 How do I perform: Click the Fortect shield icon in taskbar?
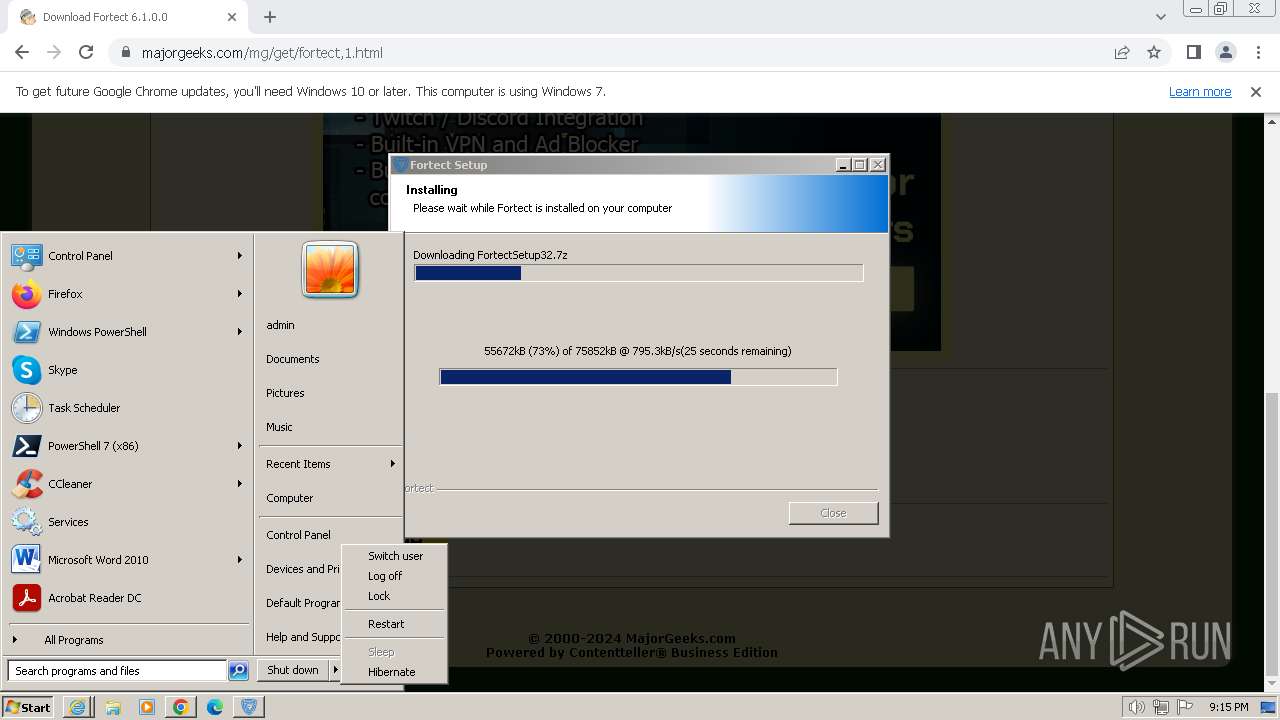(249, 707)
